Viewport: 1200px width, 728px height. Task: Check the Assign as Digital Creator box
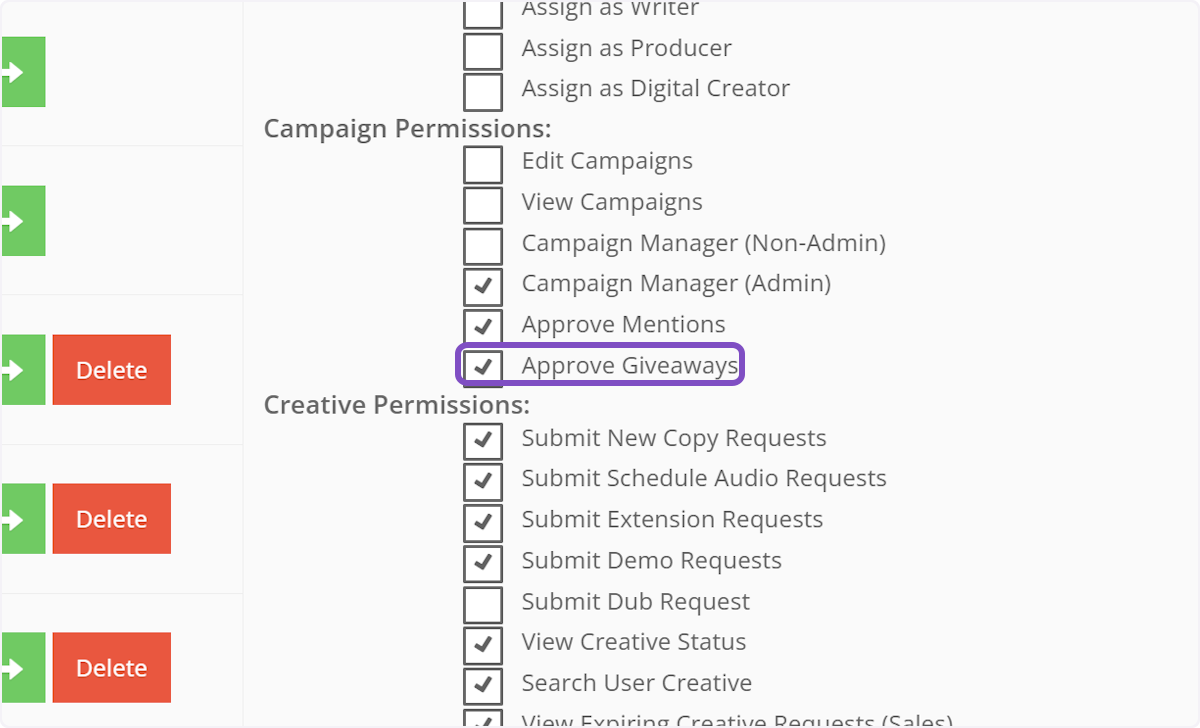(483, 90)
